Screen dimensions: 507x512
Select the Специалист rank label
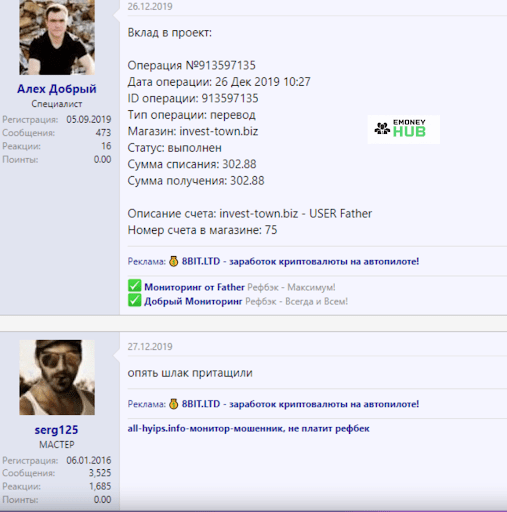click(57, 104)
